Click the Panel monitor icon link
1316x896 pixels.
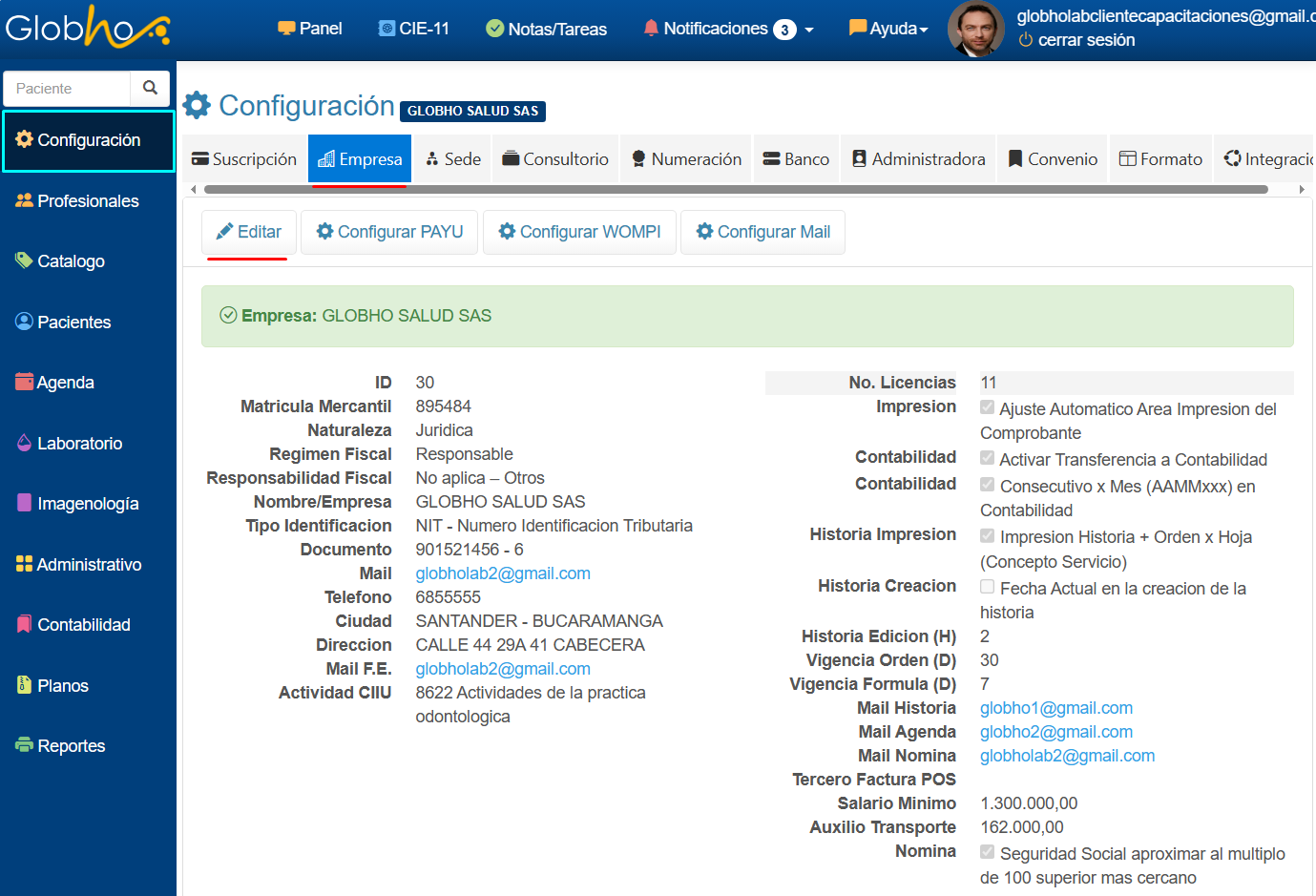(x=310, y=29)
